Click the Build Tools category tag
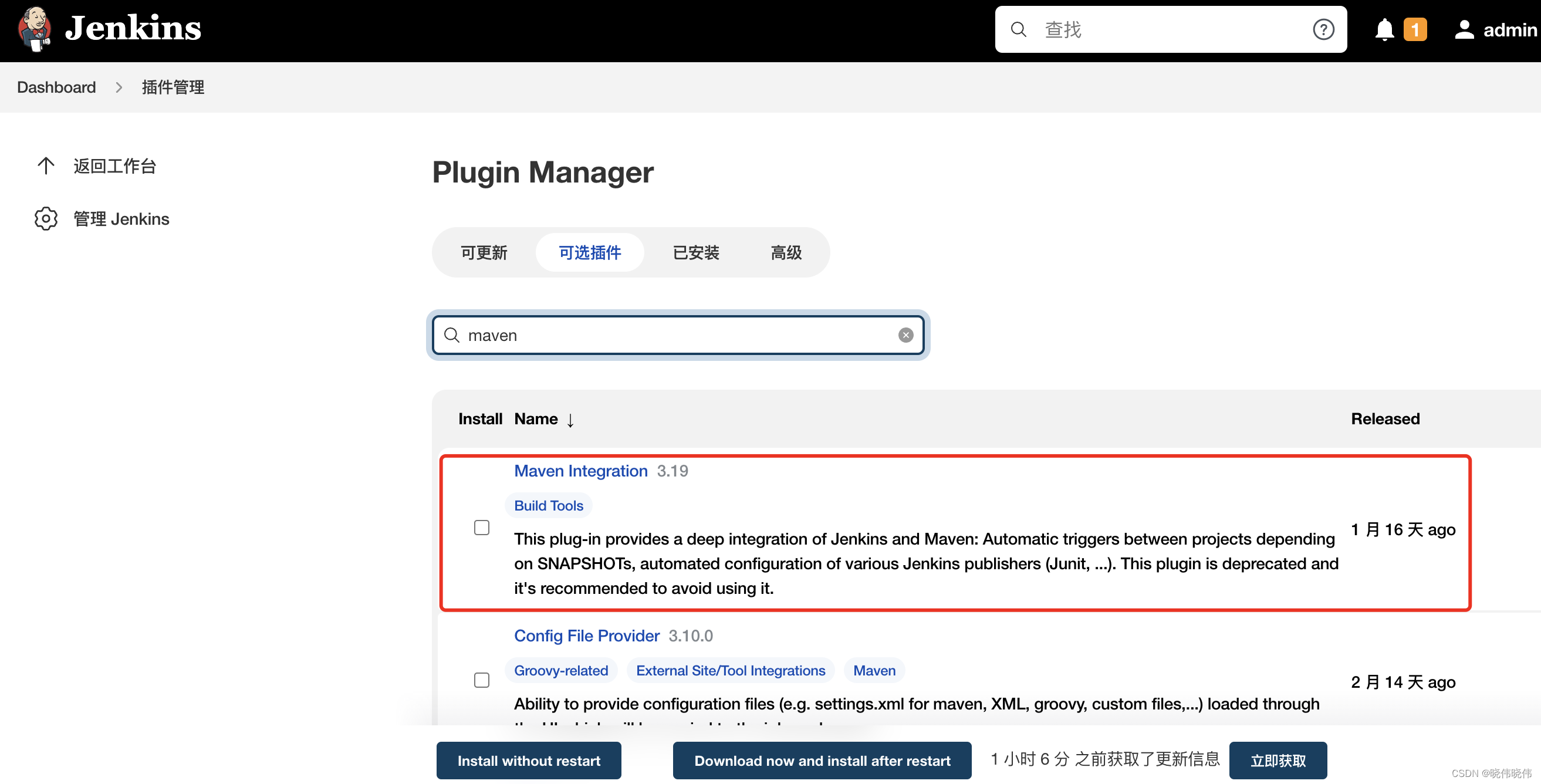The image size is (1541, 784). click(548, 506)
